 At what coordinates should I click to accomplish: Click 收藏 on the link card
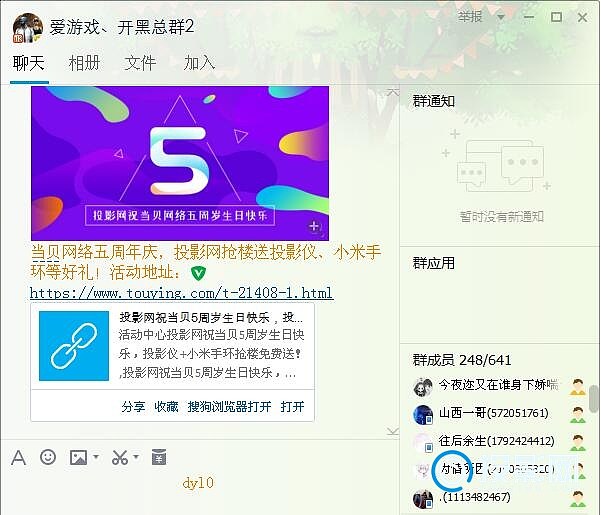166,407
